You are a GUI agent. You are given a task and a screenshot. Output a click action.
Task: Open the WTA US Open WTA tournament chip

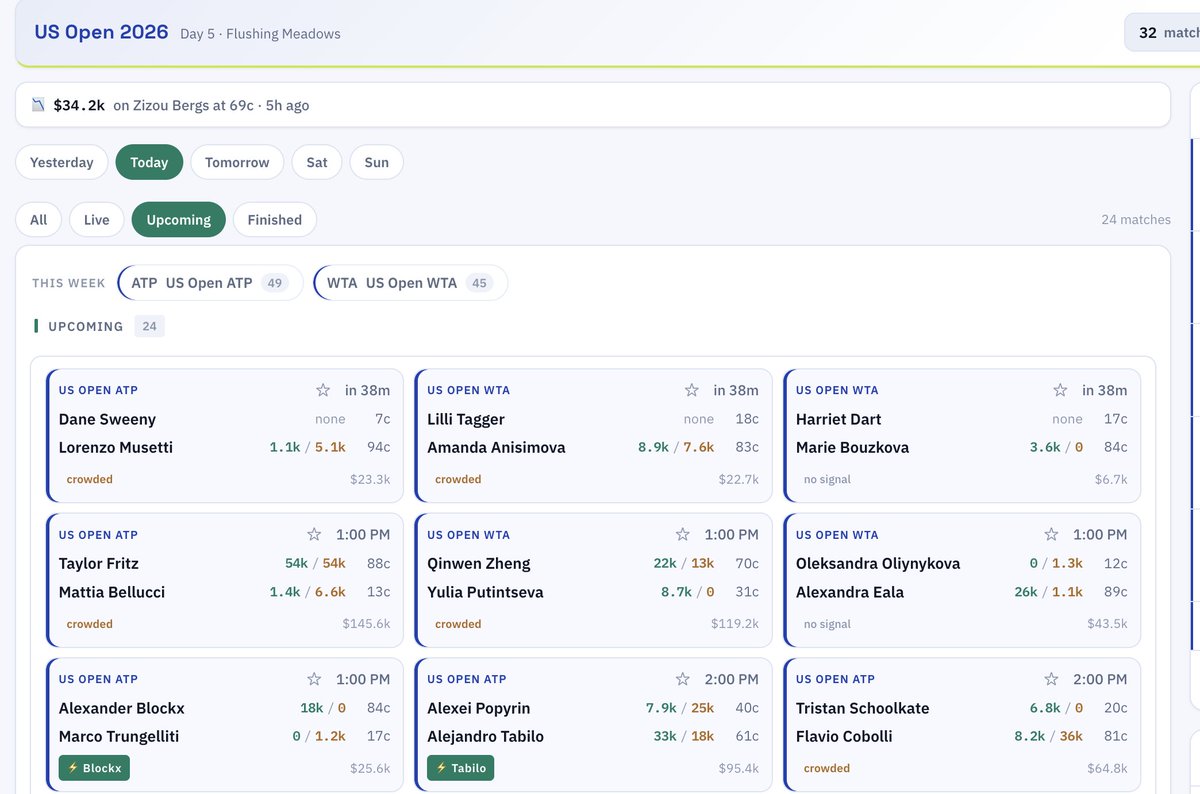[410, 283]
